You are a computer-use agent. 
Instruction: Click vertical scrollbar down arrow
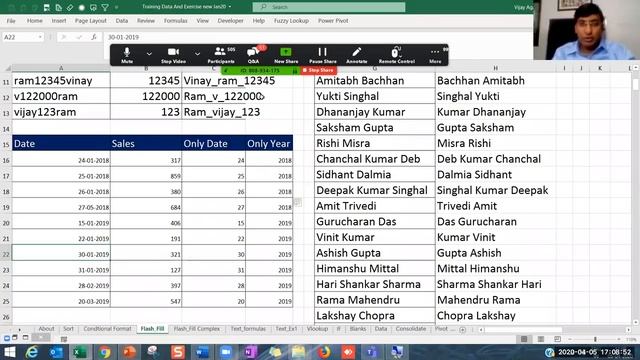[635, 322]
